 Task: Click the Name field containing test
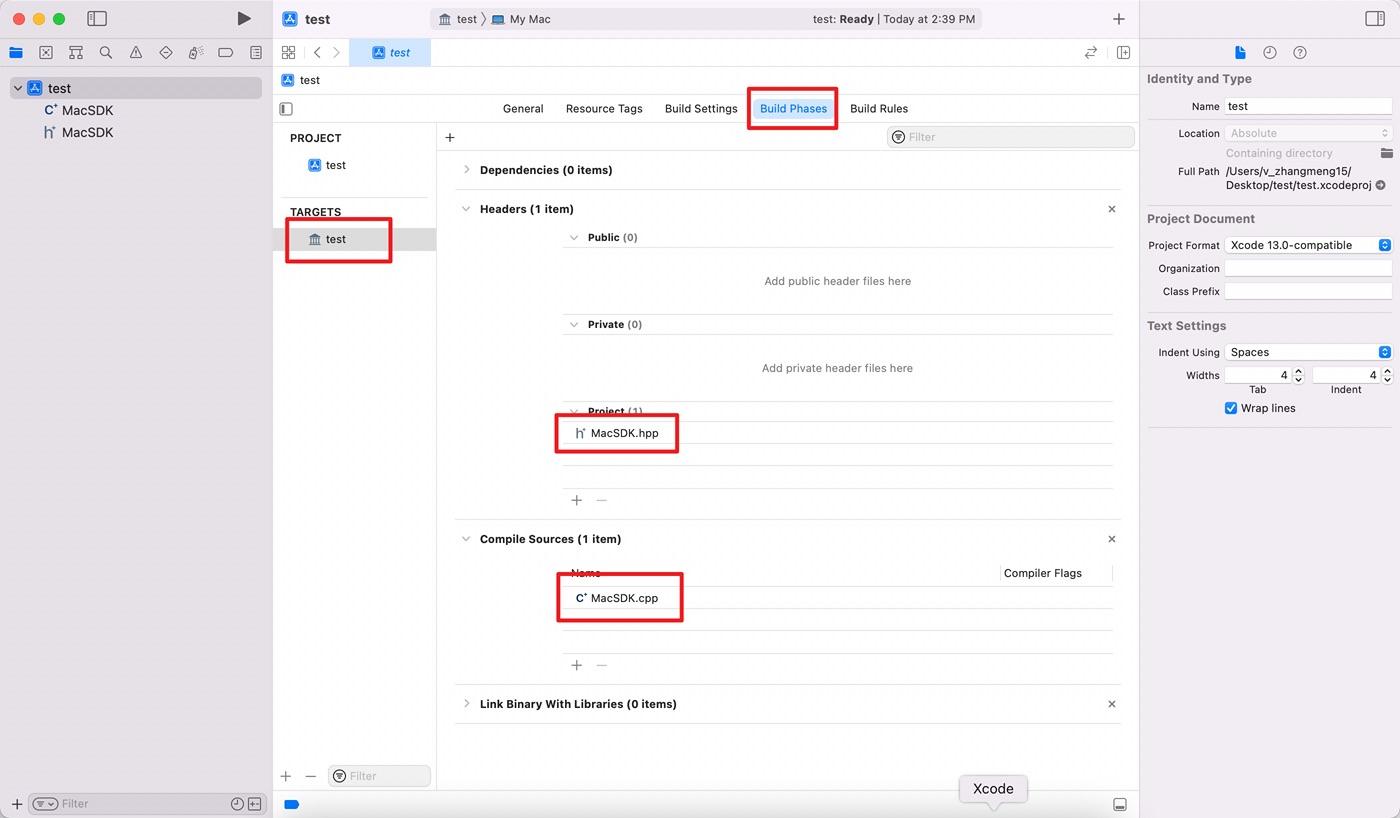tap(1308, 106)
